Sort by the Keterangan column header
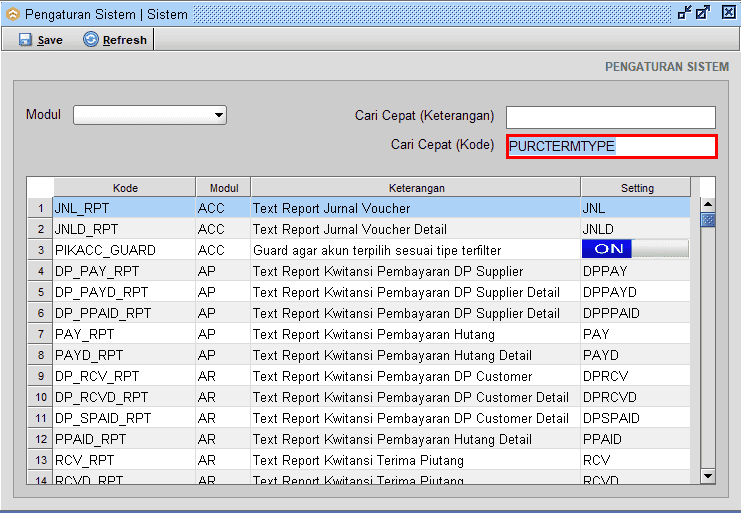 tap(416, 188)
